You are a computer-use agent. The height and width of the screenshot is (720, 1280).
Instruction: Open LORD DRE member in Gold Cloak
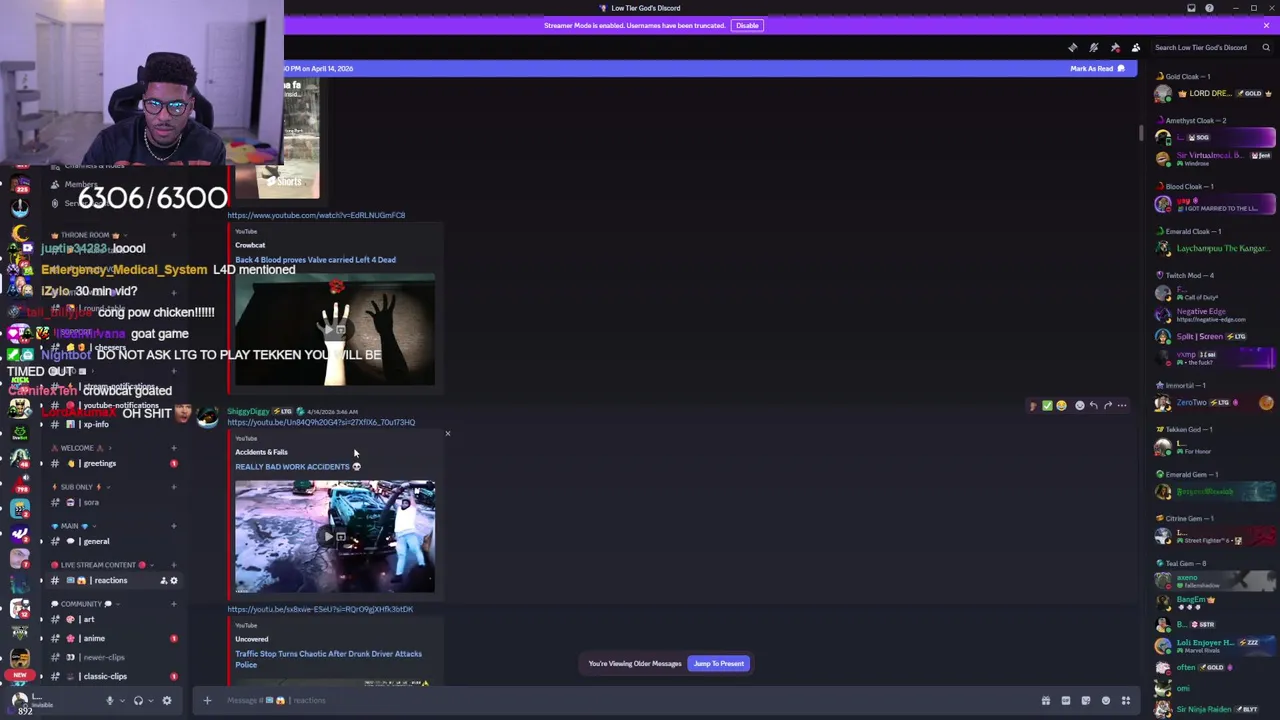tap(1215, 94)
